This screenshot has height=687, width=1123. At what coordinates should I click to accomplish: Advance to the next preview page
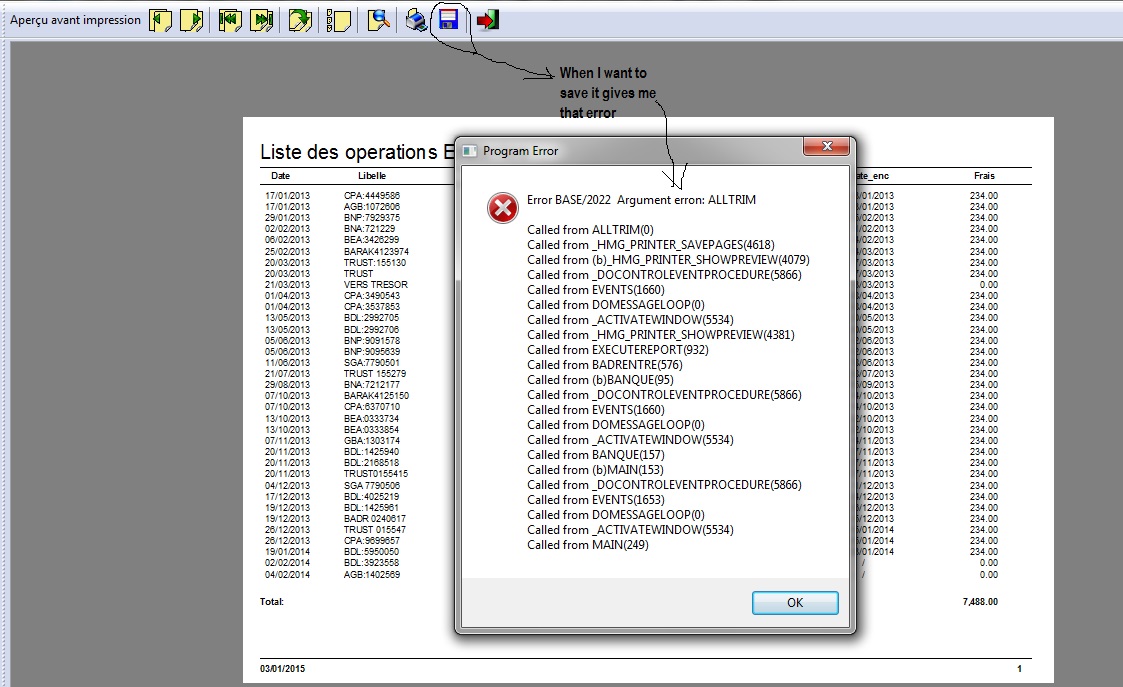tap(191, 20)
